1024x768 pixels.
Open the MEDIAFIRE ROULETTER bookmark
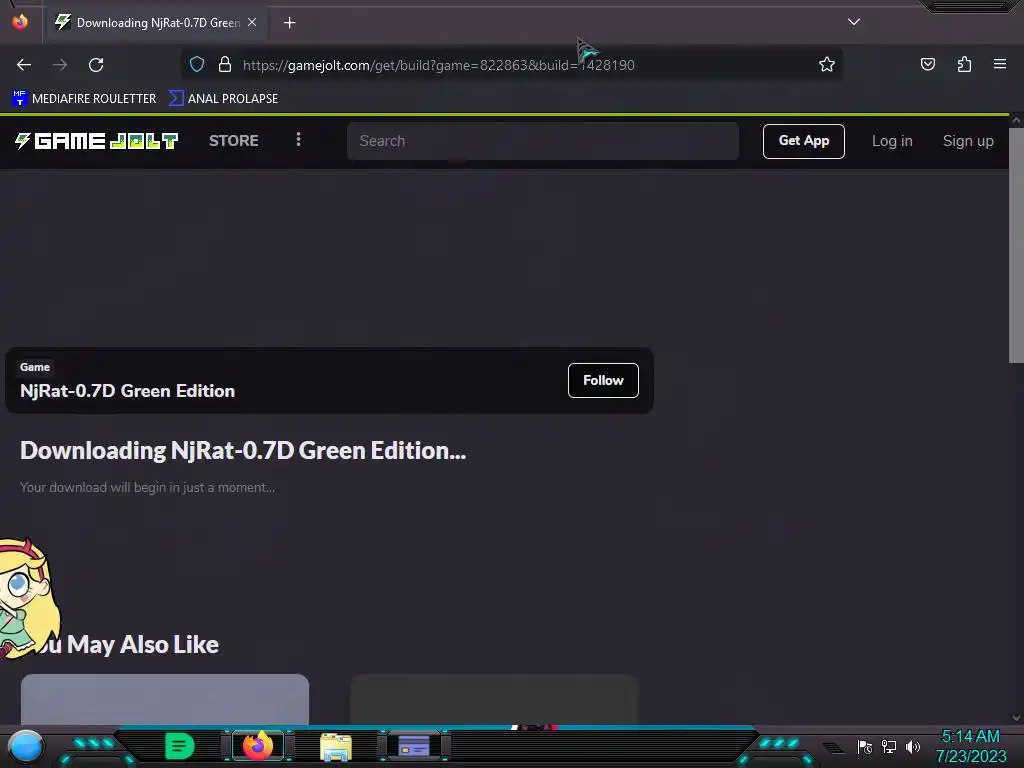[84, 99]
